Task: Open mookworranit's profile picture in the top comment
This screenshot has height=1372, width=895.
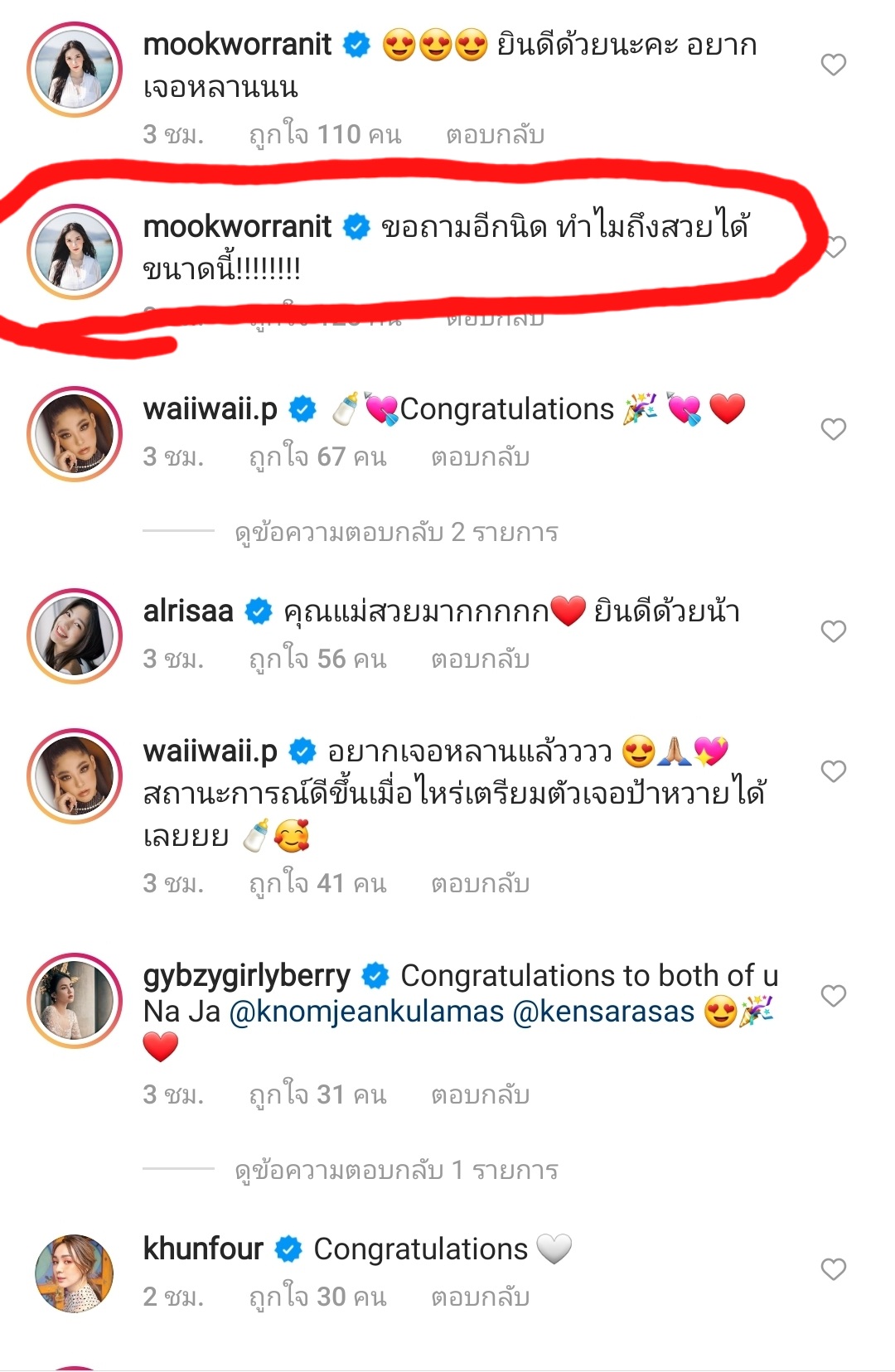Action: [75, 70]
